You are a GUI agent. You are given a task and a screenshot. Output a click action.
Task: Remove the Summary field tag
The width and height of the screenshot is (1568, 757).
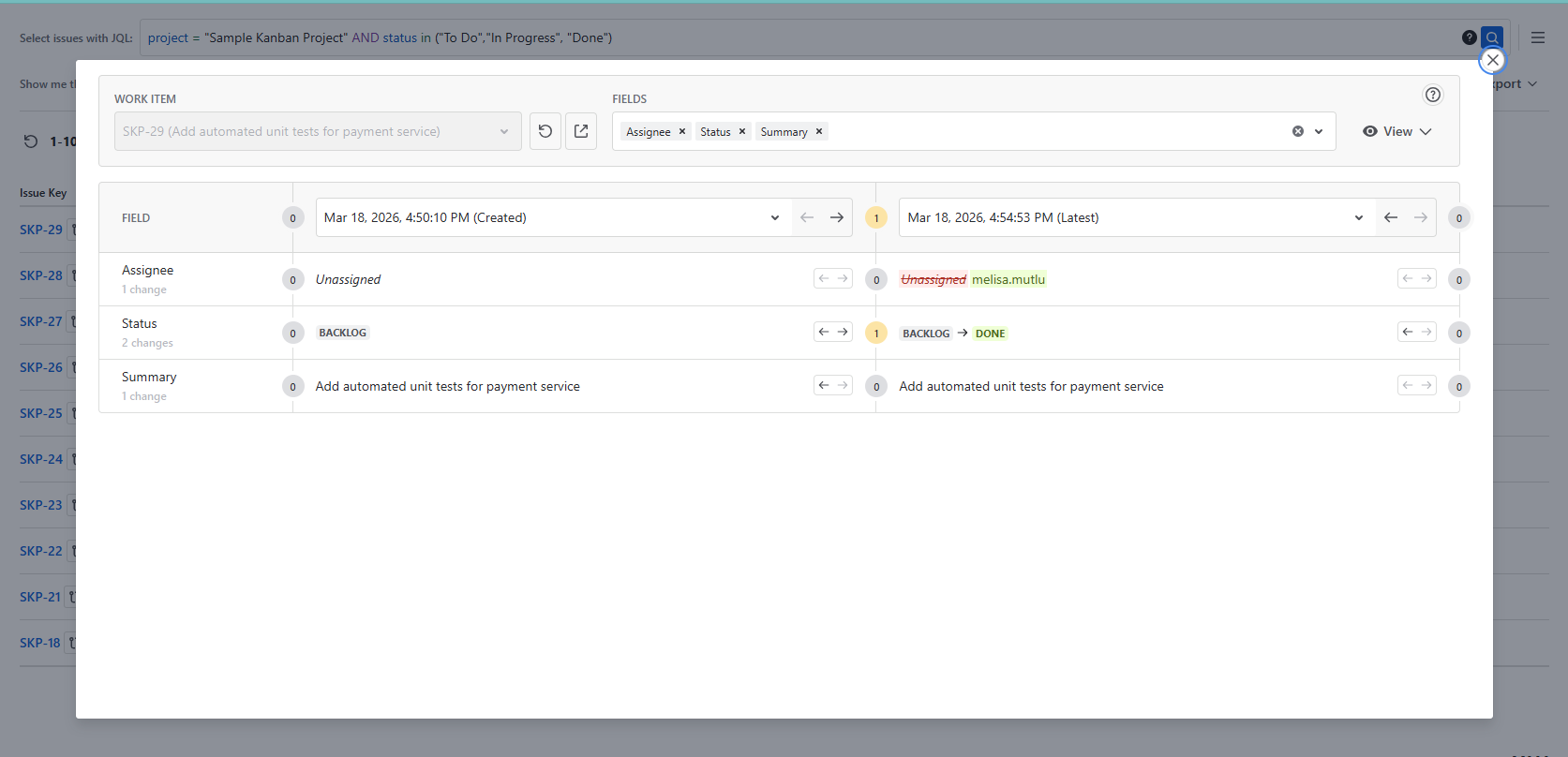[x=819, y=131]
